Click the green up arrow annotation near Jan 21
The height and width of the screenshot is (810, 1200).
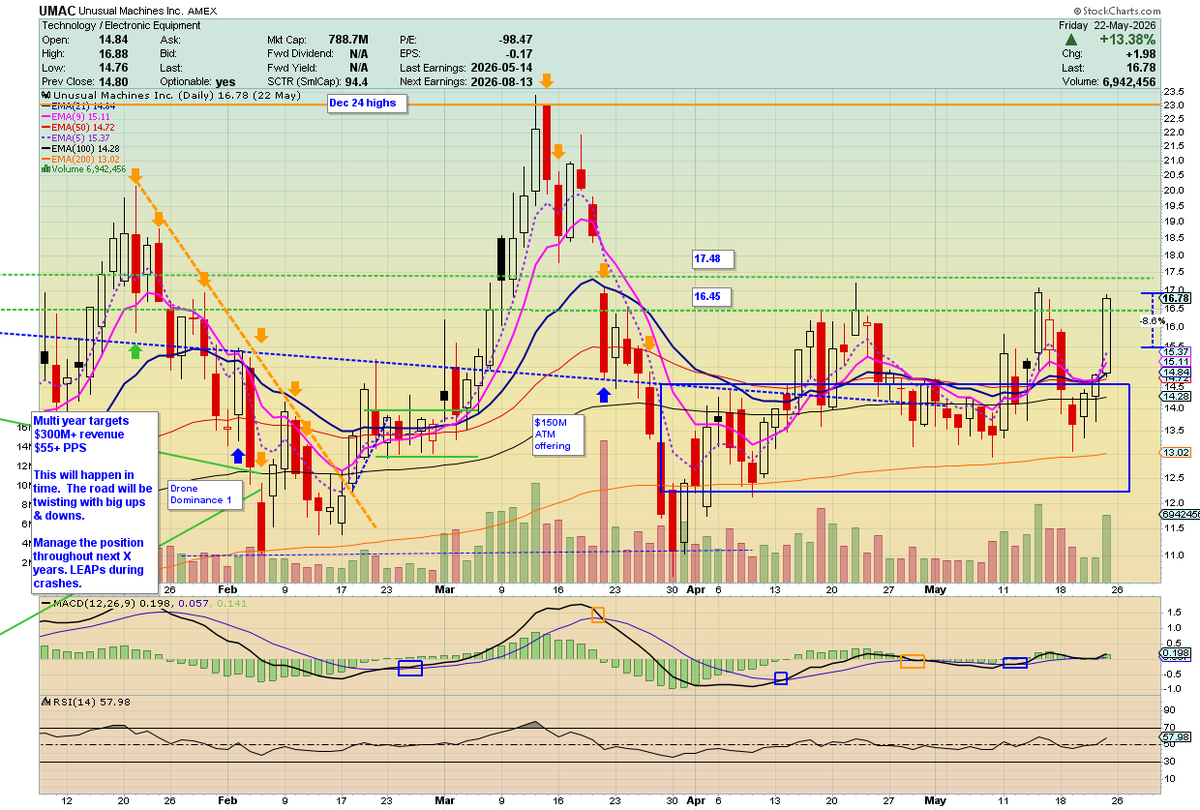135,351
